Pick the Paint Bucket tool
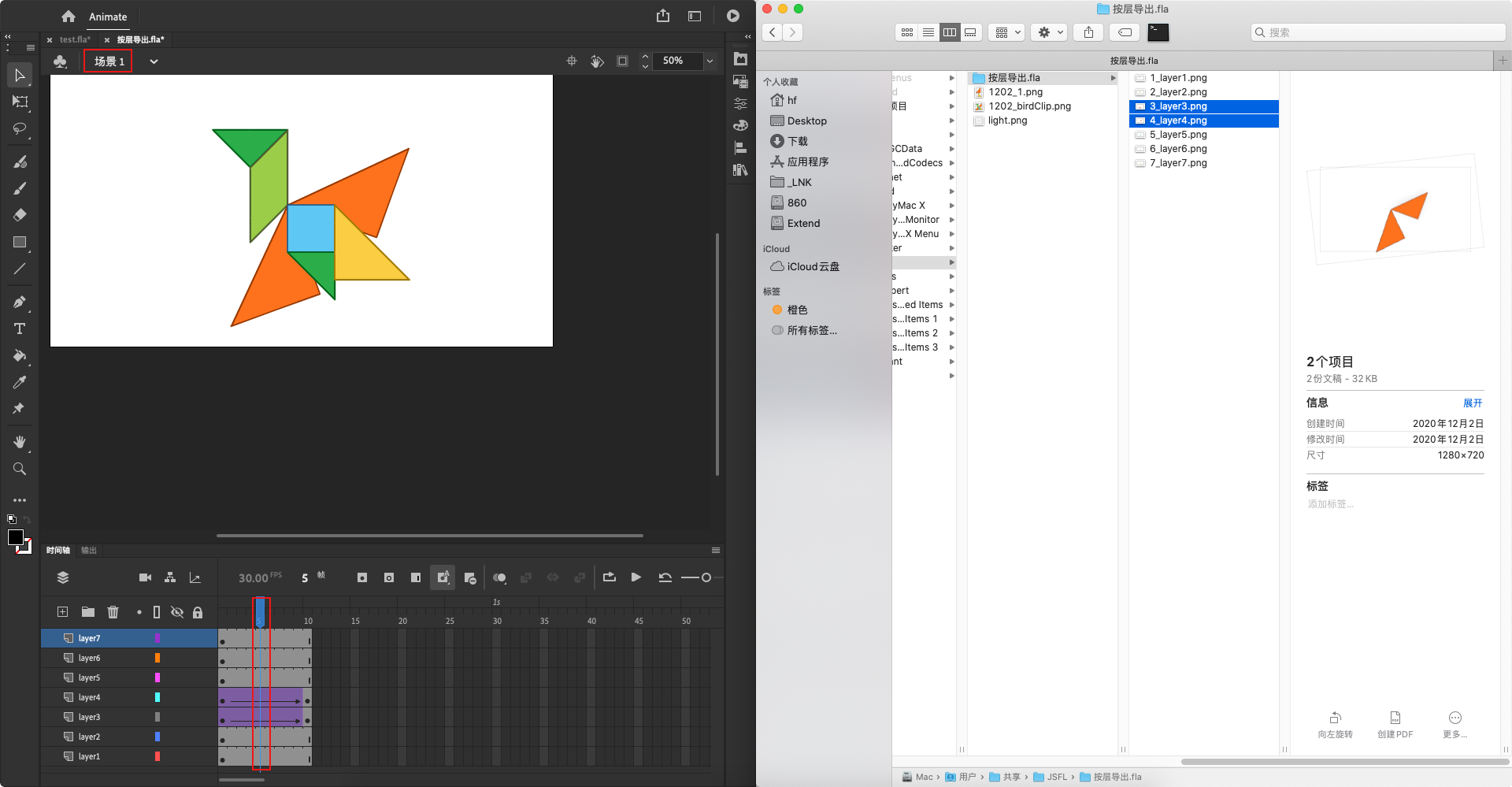This screenshot has width=1512, height=787. coord(20,355)
